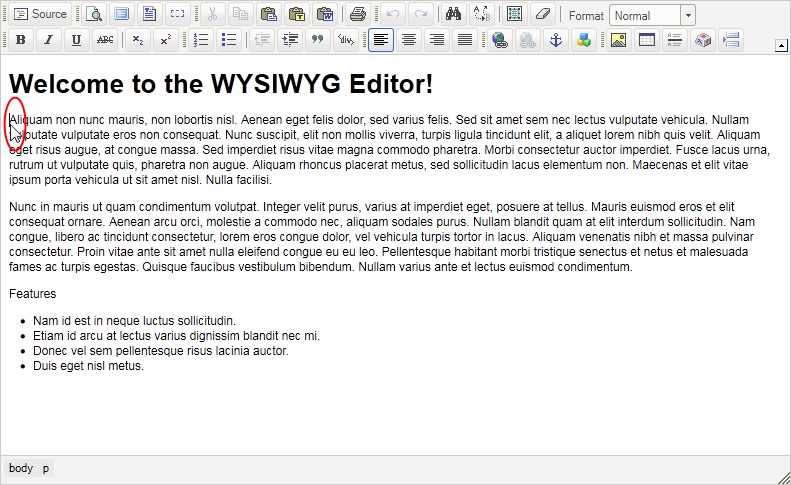791x485 pixels.
Task: Insert a Table with grid icon
Action: (x=647, y=40)
